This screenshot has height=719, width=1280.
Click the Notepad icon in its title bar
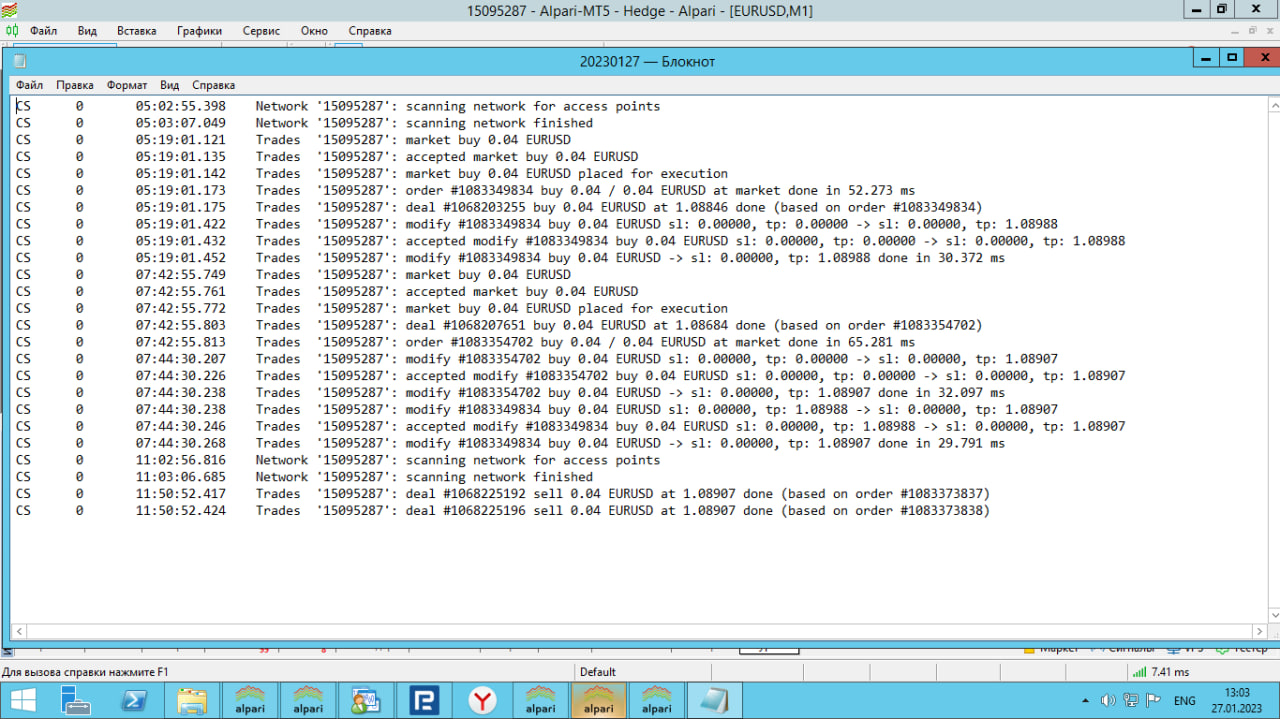pyautogui.click(x=19, y=61)
